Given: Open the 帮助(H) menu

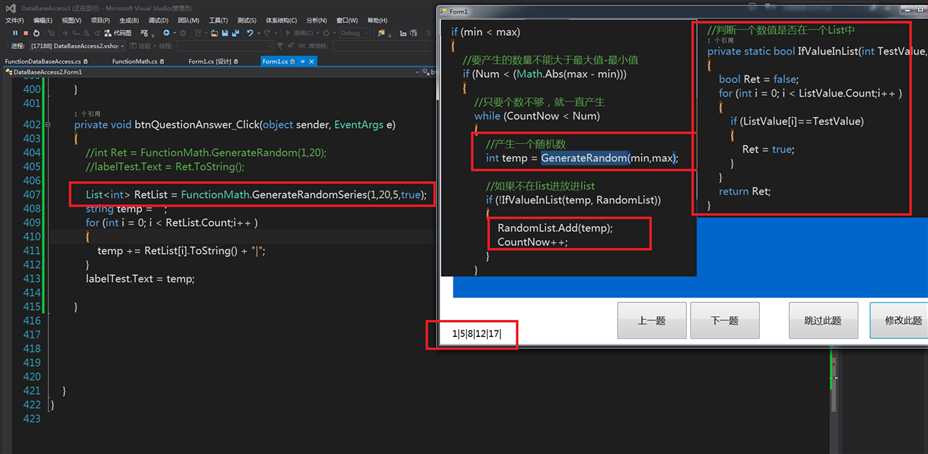Looking at the screenshot, I should click(377, 21).
